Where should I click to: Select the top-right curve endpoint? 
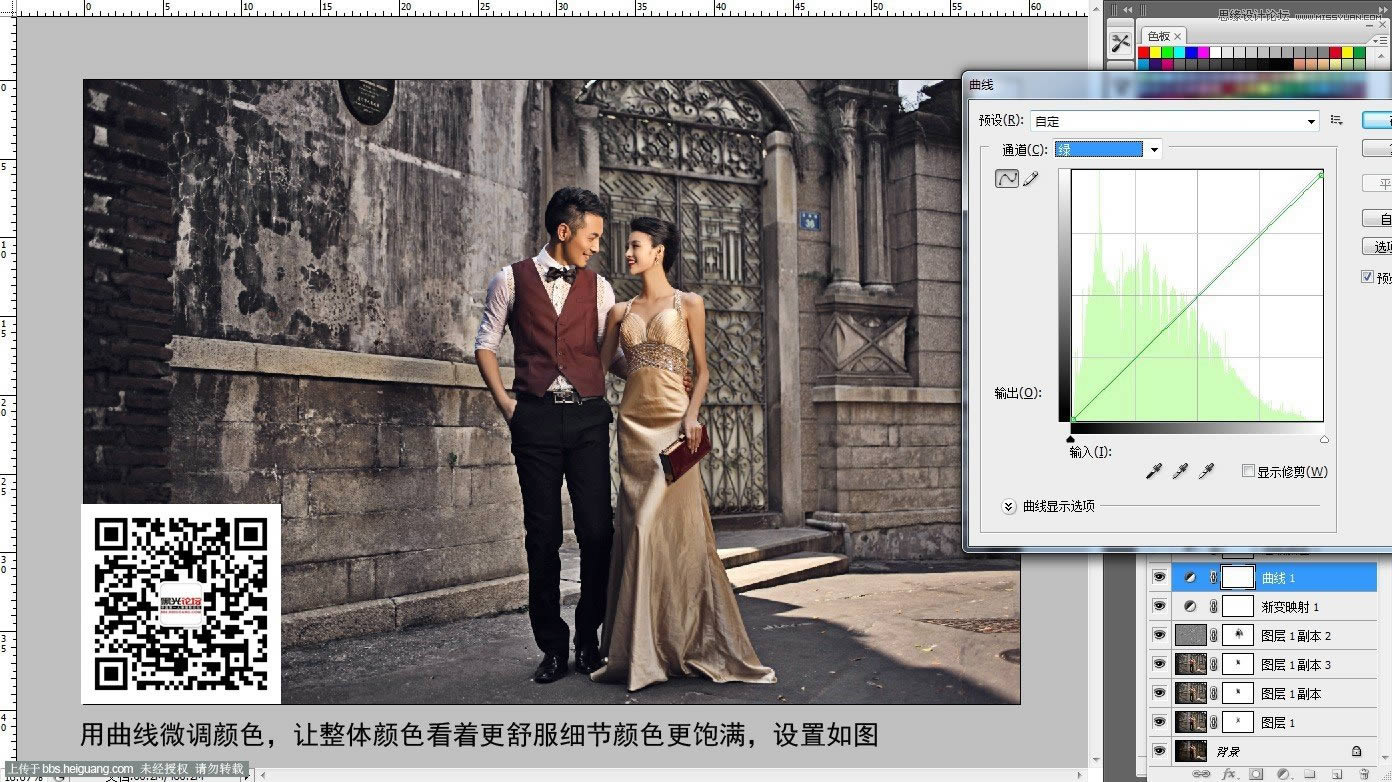(x=1321, y=175)
